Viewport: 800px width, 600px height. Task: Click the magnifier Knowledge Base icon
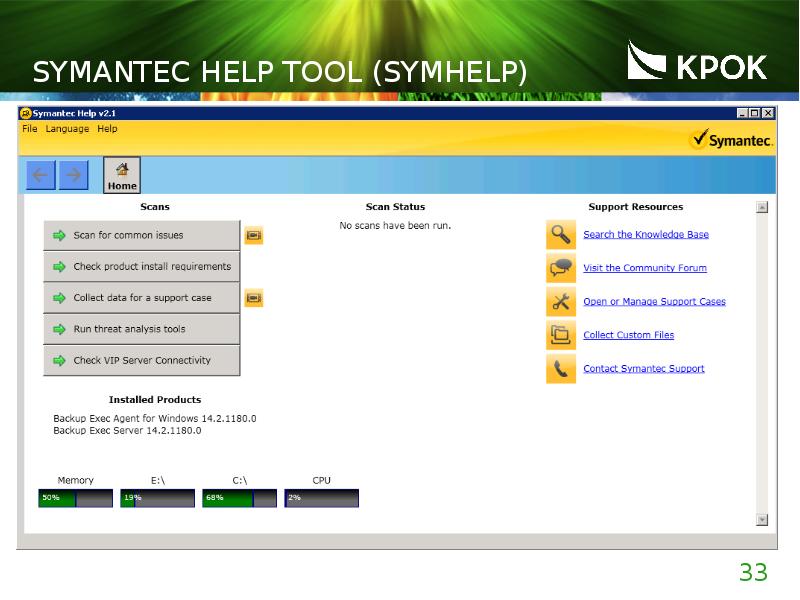(561, 235)
